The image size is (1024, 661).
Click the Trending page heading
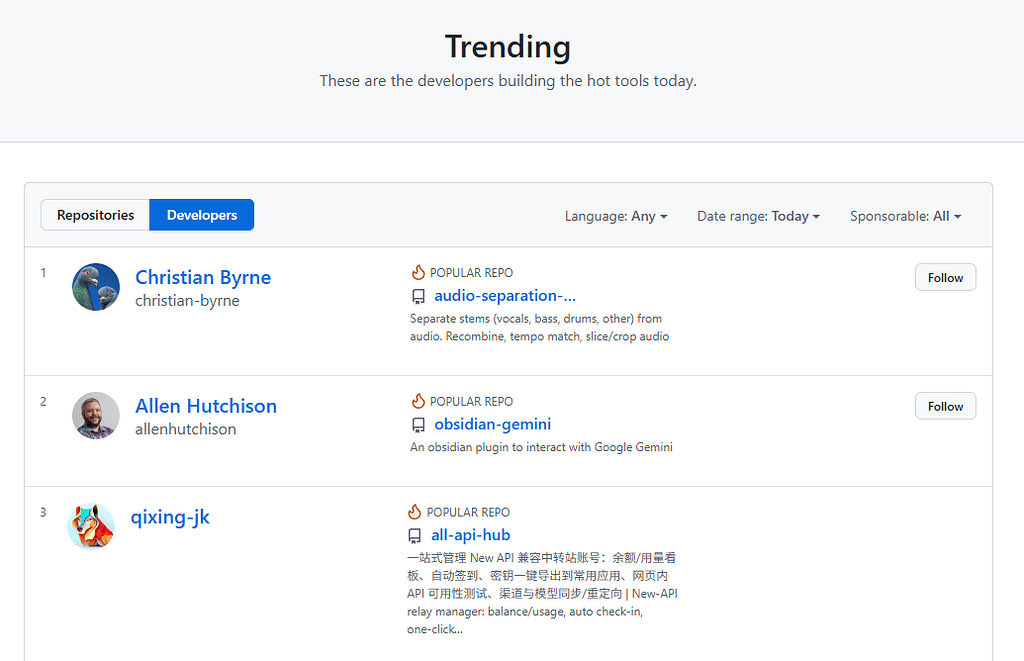tap(508, 46)
